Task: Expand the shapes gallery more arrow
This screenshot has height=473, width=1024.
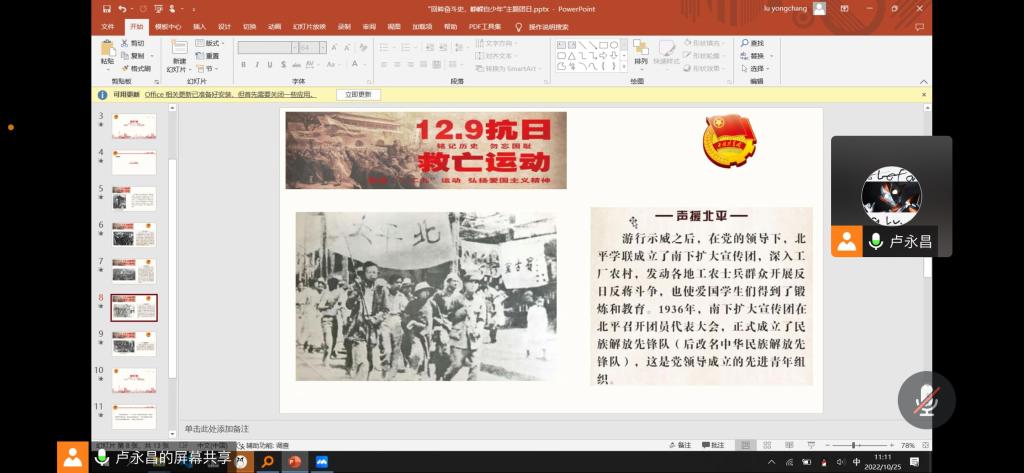Action: tap(624, 67)
